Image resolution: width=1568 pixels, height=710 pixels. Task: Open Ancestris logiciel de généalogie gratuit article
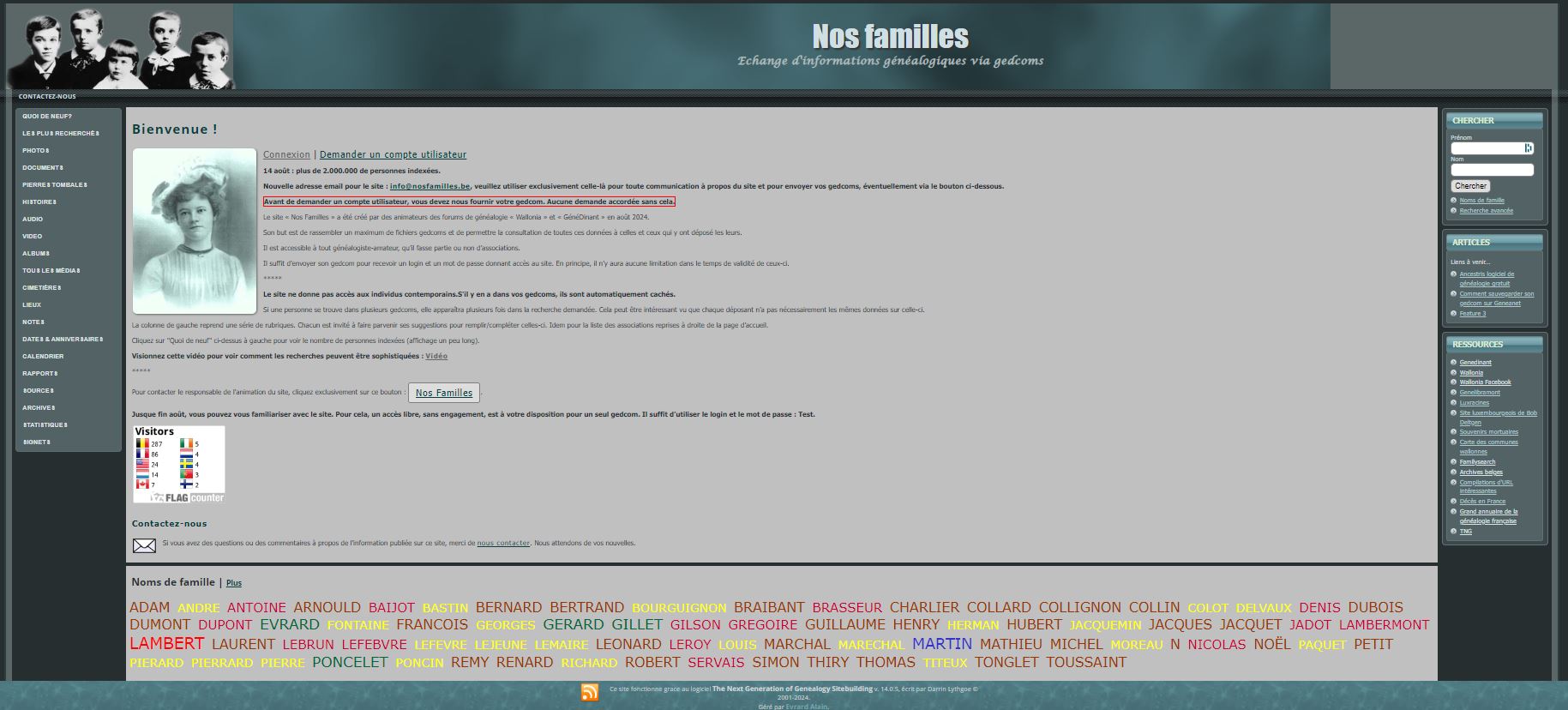(x=1487, y=279)
